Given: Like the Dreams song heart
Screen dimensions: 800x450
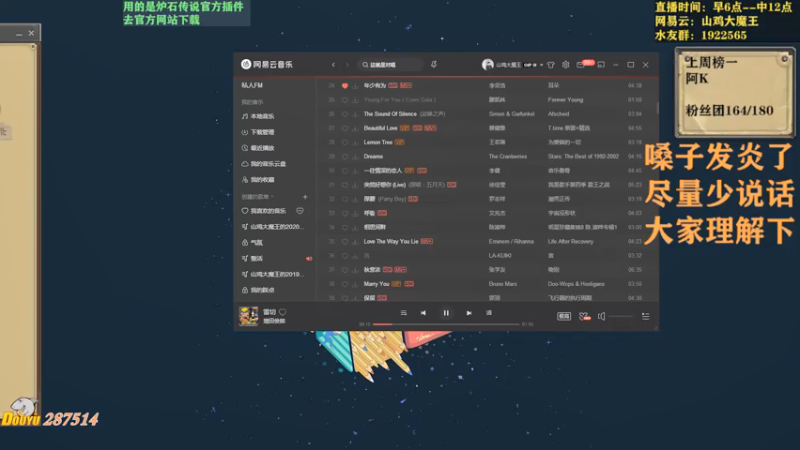Looking at the screenshot, I should [345, 157].
